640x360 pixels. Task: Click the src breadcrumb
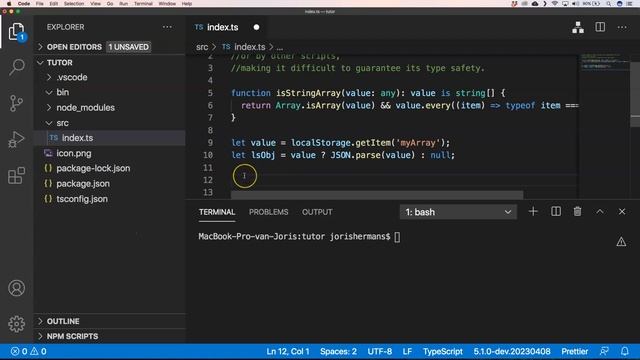(202, 47)
